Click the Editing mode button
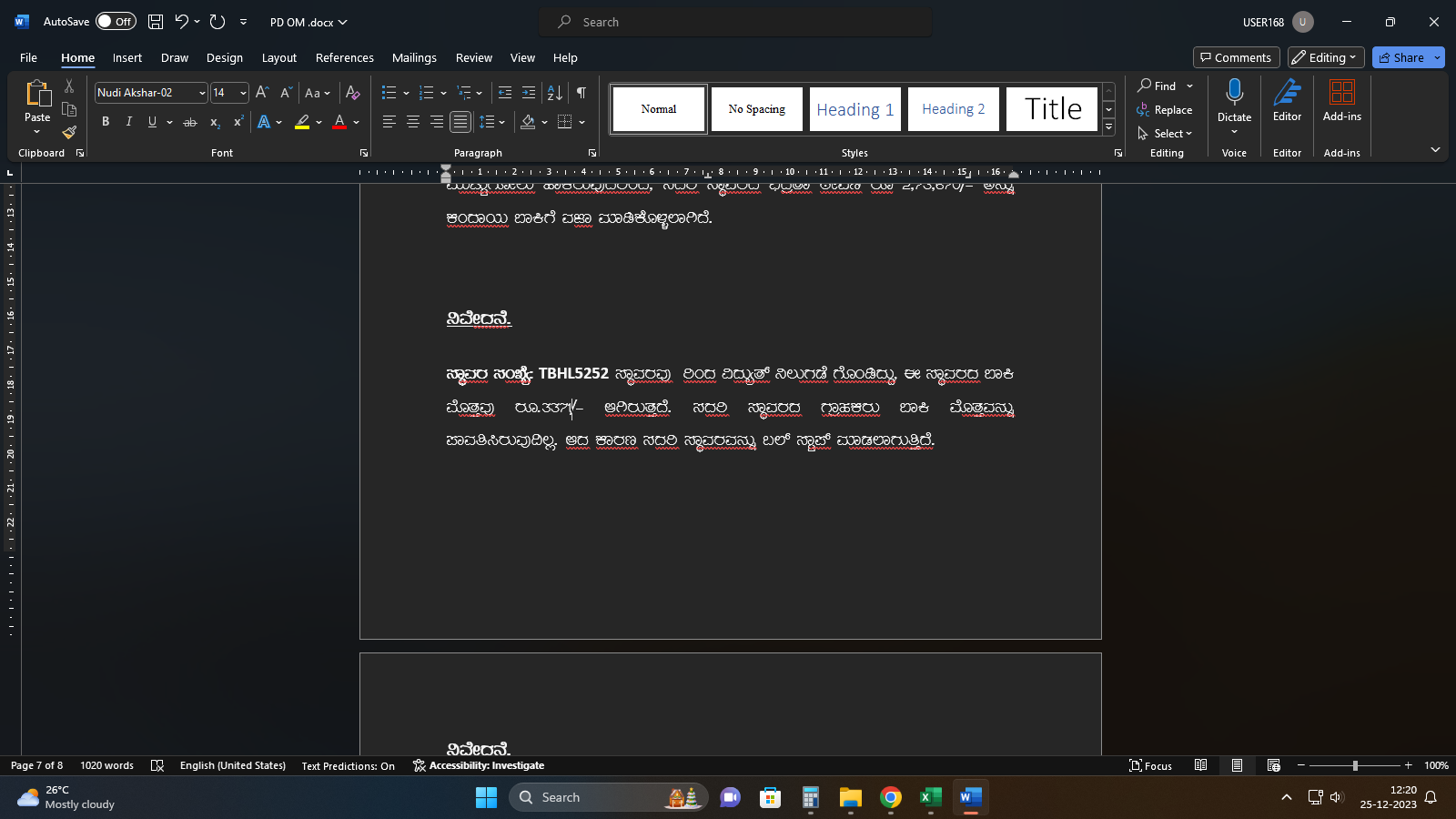This screenshot has height=819, width=1456. tap(1326, 57)
